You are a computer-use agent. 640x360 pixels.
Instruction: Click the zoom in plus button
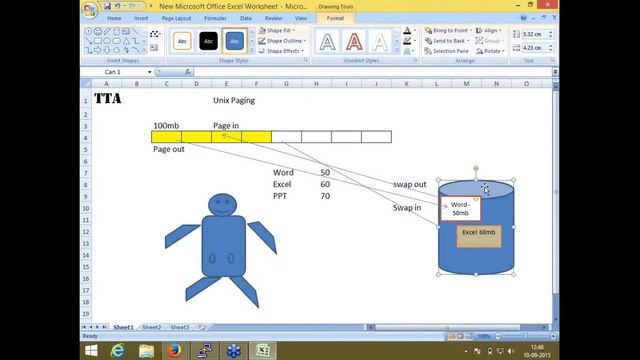(x=553, y=336)
